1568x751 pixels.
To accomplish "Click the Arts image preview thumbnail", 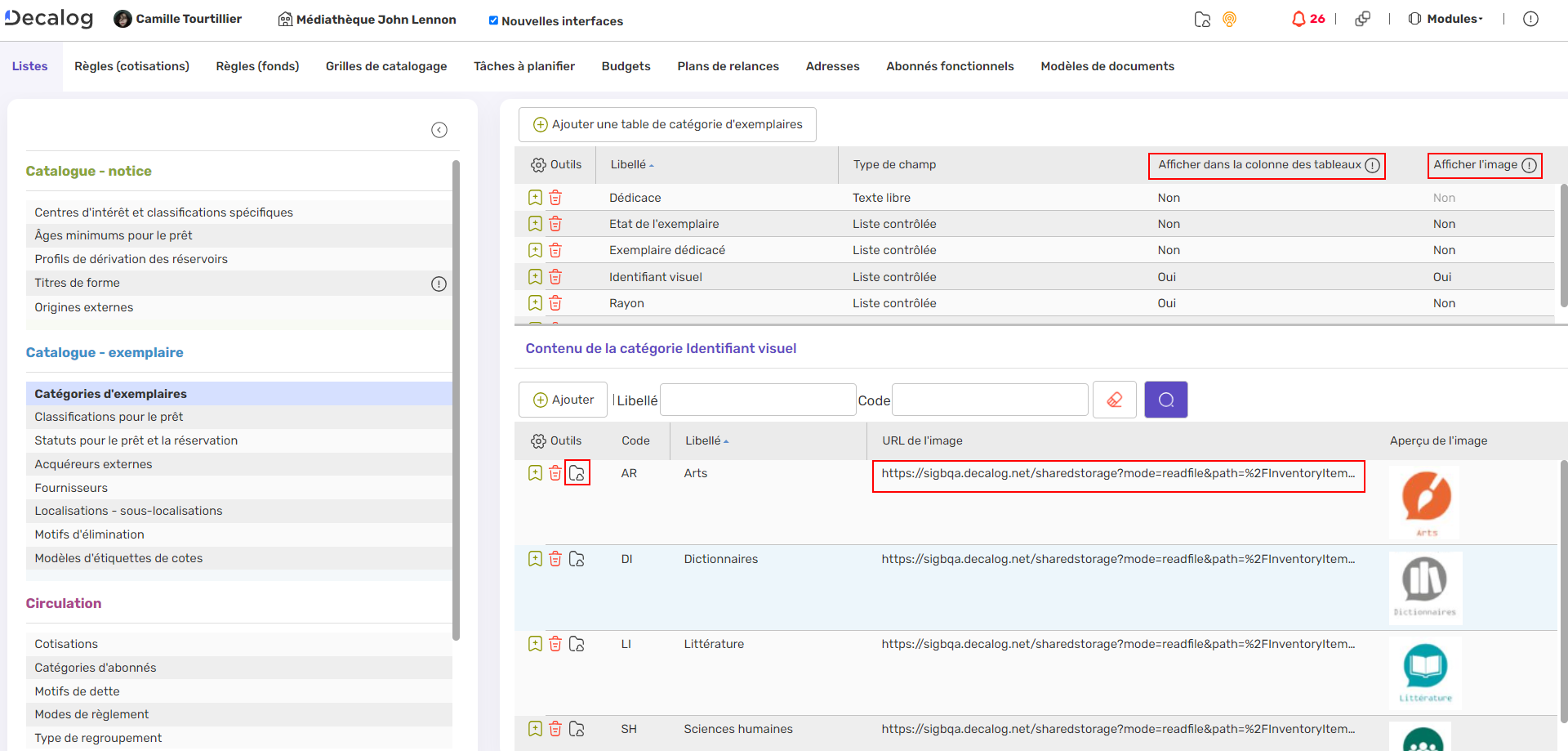I will point(1426,501).
